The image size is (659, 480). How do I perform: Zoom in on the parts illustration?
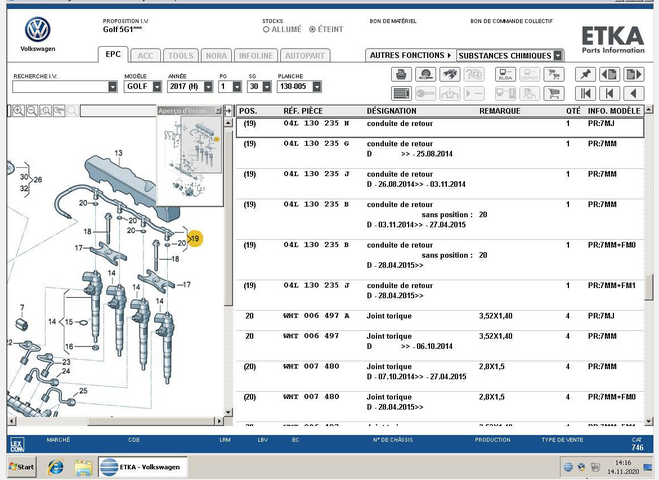(x=18, y=111)
